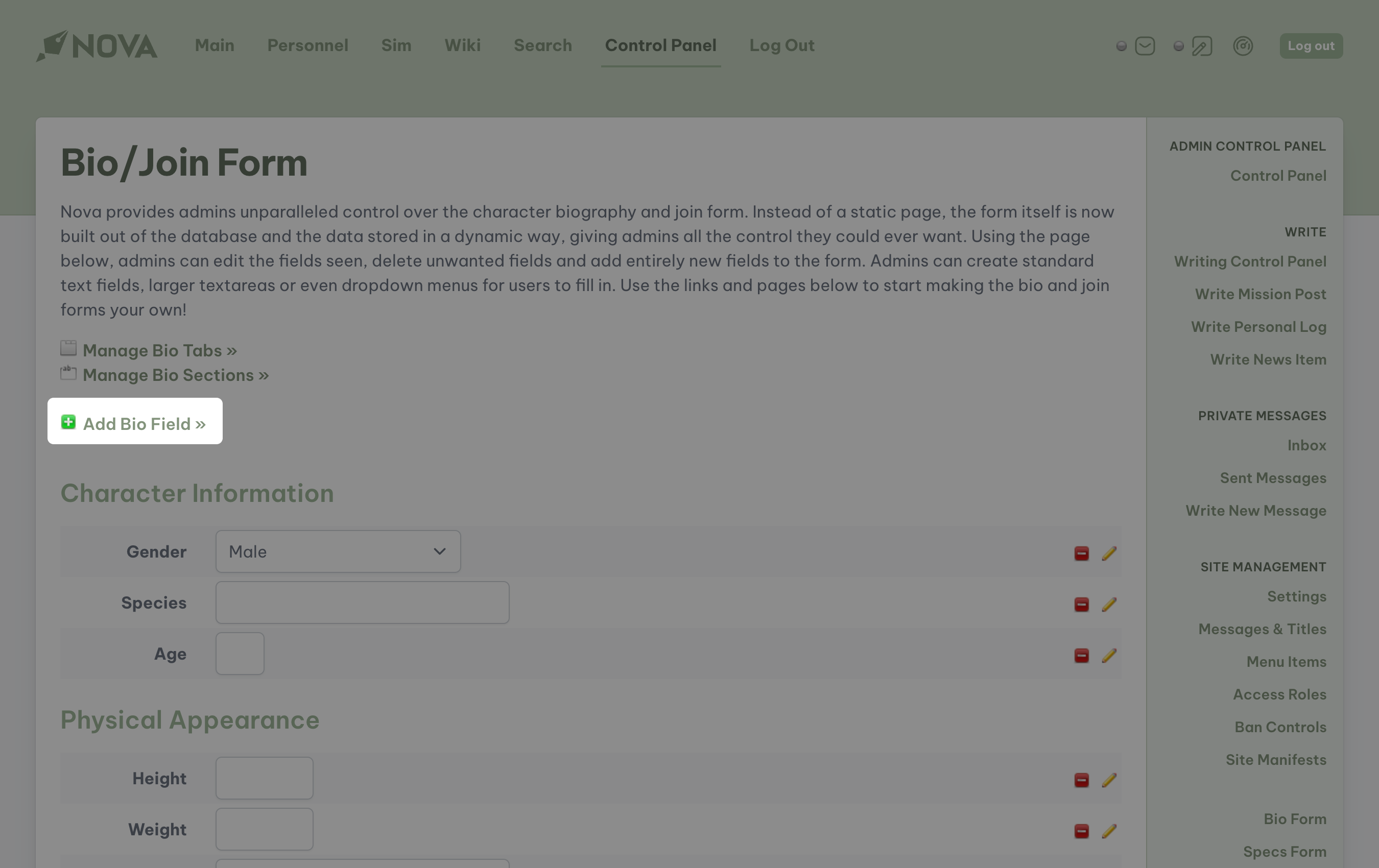Screen dimensions: 1379x868
Task: Open Access Roles in Site Management
Action: 1279,694
